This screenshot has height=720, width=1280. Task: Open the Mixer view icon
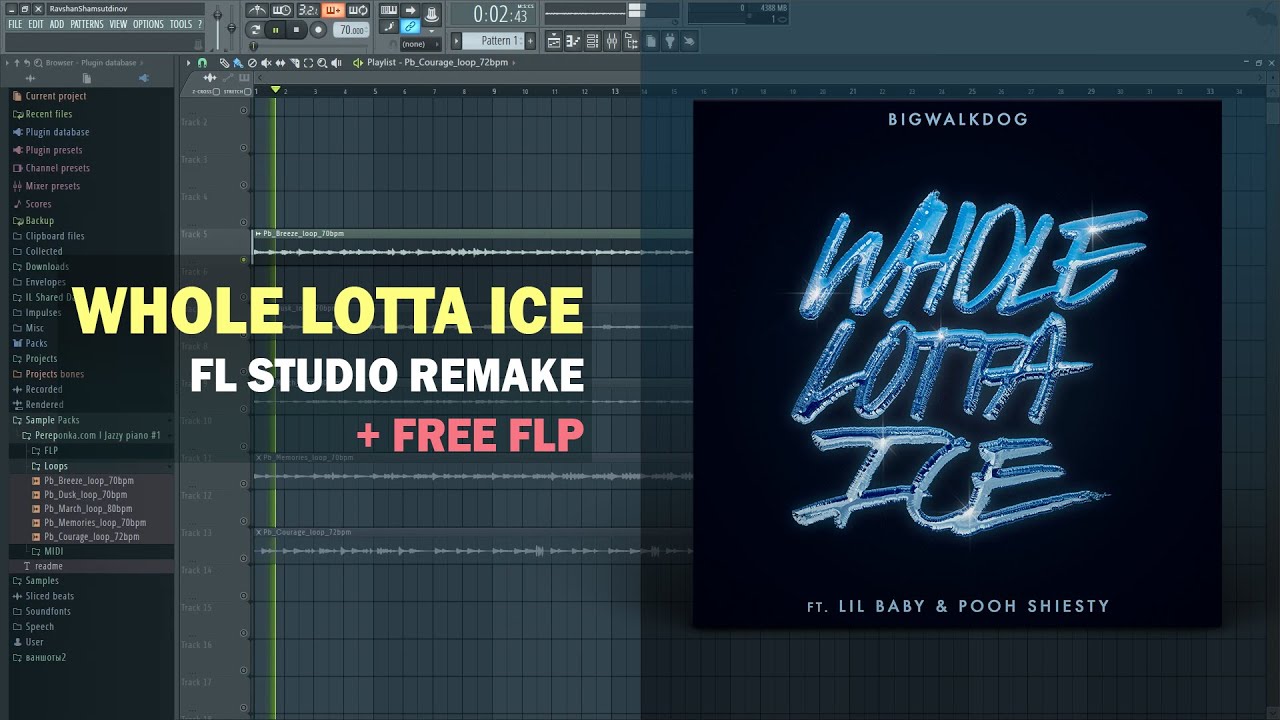tap(612, 41)
